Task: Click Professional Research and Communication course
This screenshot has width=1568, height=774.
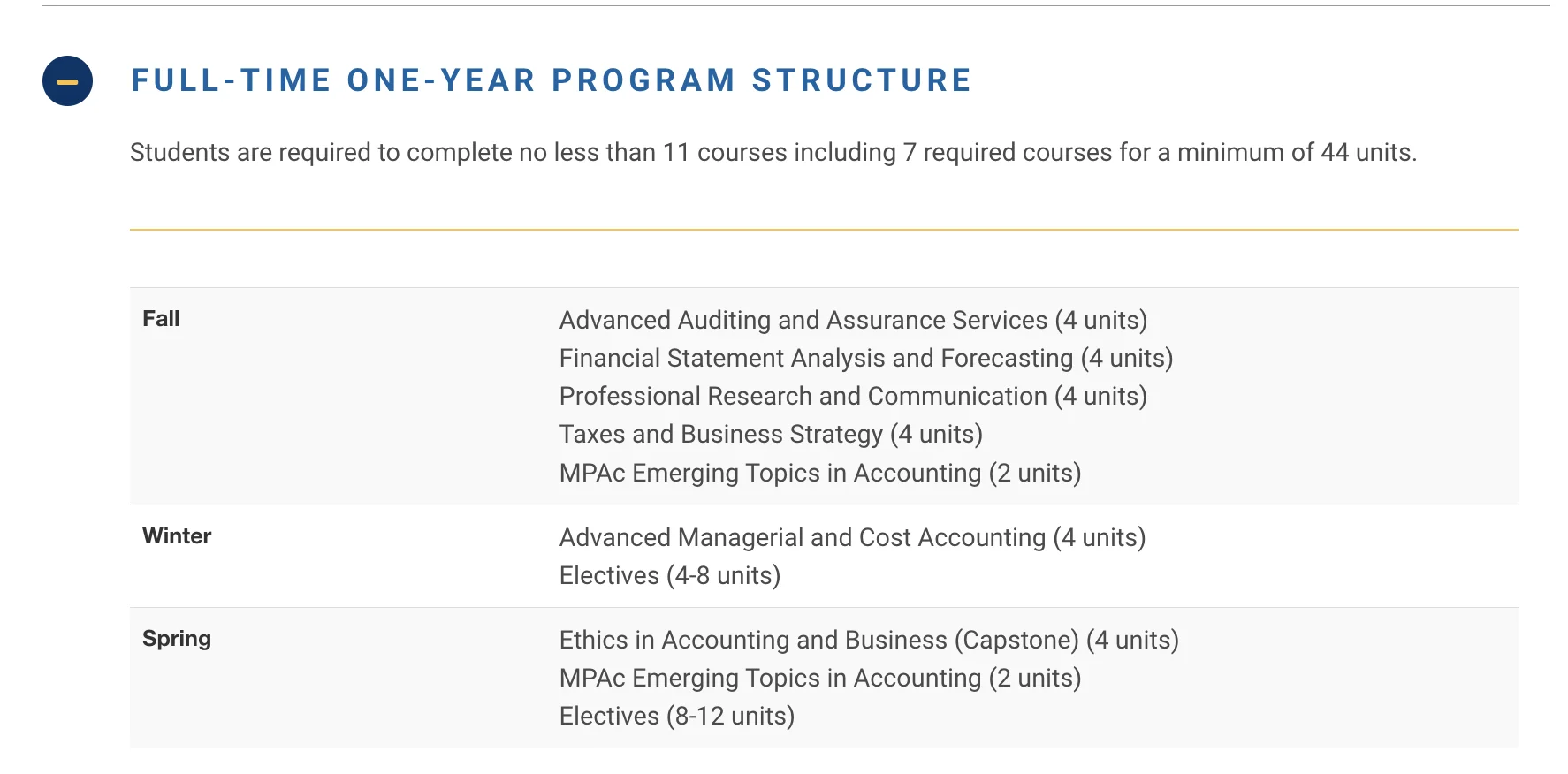Action: (852, 396)
